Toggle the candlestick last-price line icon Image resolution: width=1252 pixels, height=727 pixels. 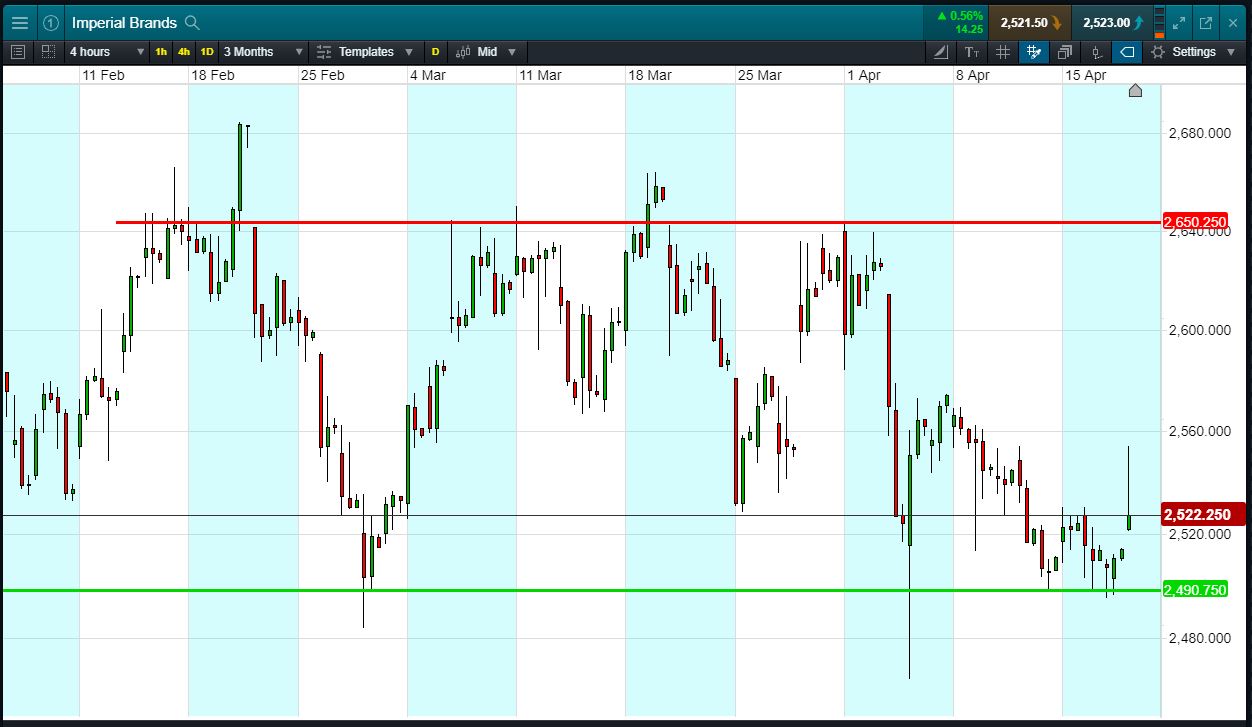1097,52
